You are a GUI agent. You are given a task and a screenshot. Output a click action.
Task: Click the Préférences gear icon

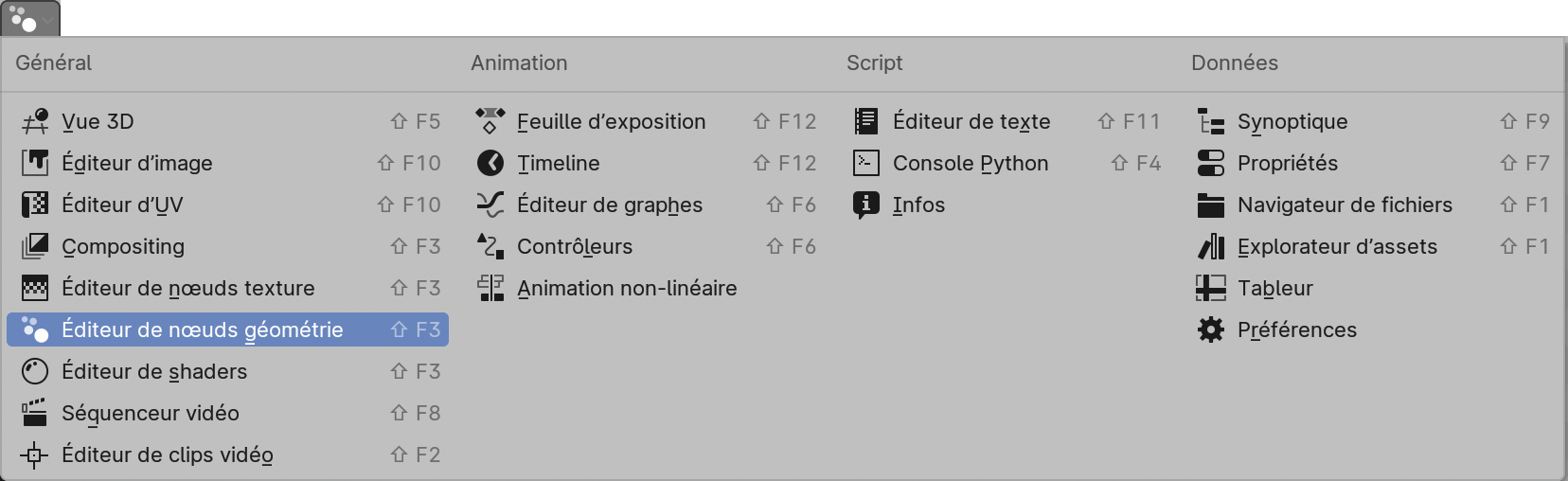click(1211, 330)
